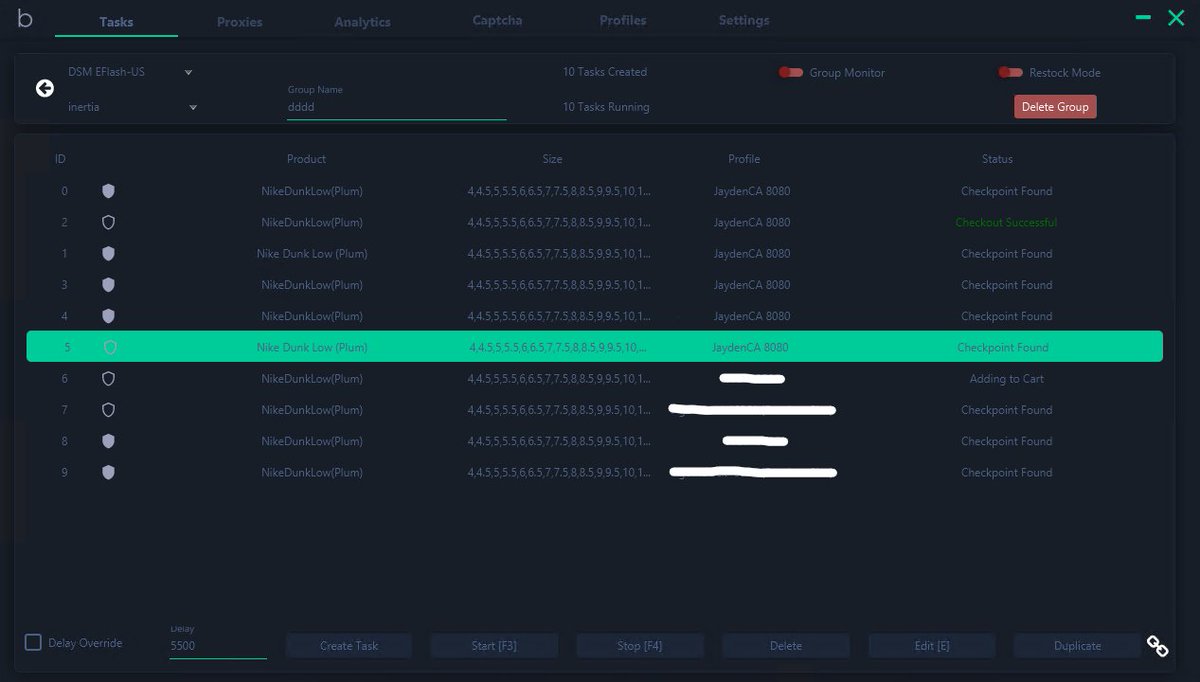
Task: Switch to the Tasks tab
Action: (116, 22)
